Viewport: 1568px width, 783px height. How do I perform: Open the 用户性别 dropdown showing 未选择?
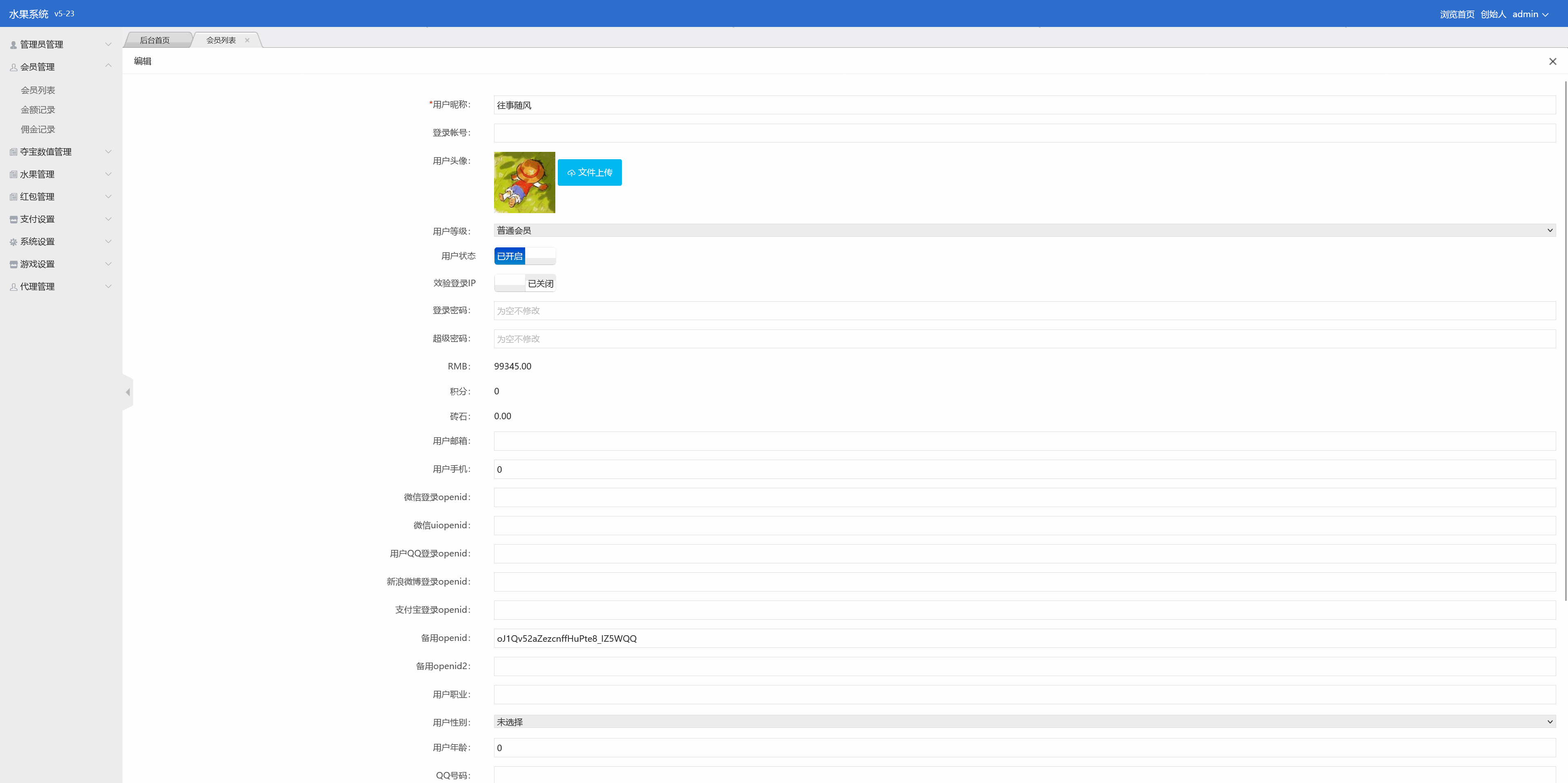coord(1024,722)
